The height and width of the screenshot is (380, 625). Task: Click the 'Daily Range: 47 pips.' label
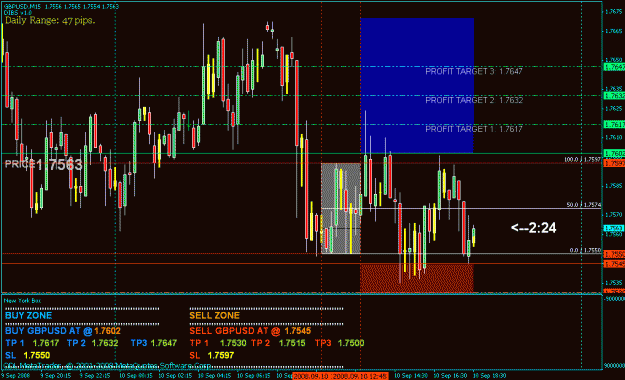50,20
